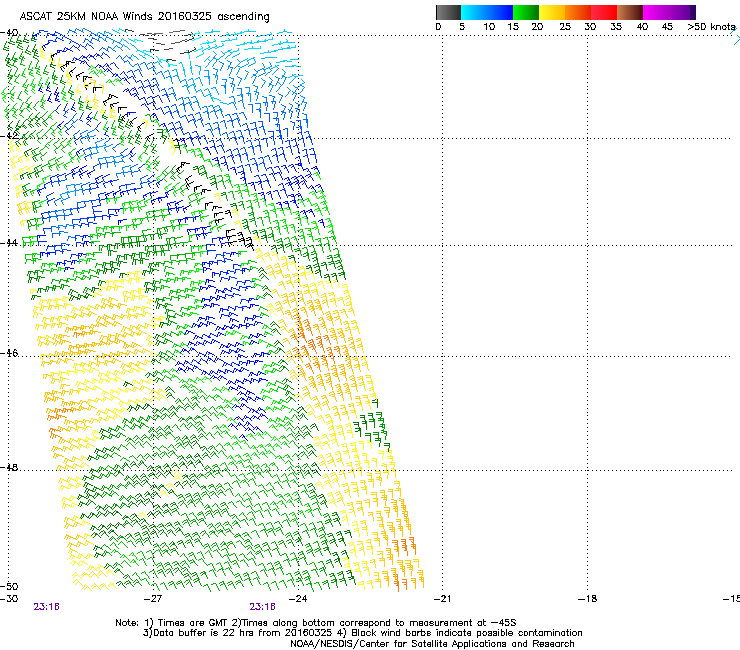Click the >50 knots legend label
This screenshot has width=740, height=650.
point(711,26)
